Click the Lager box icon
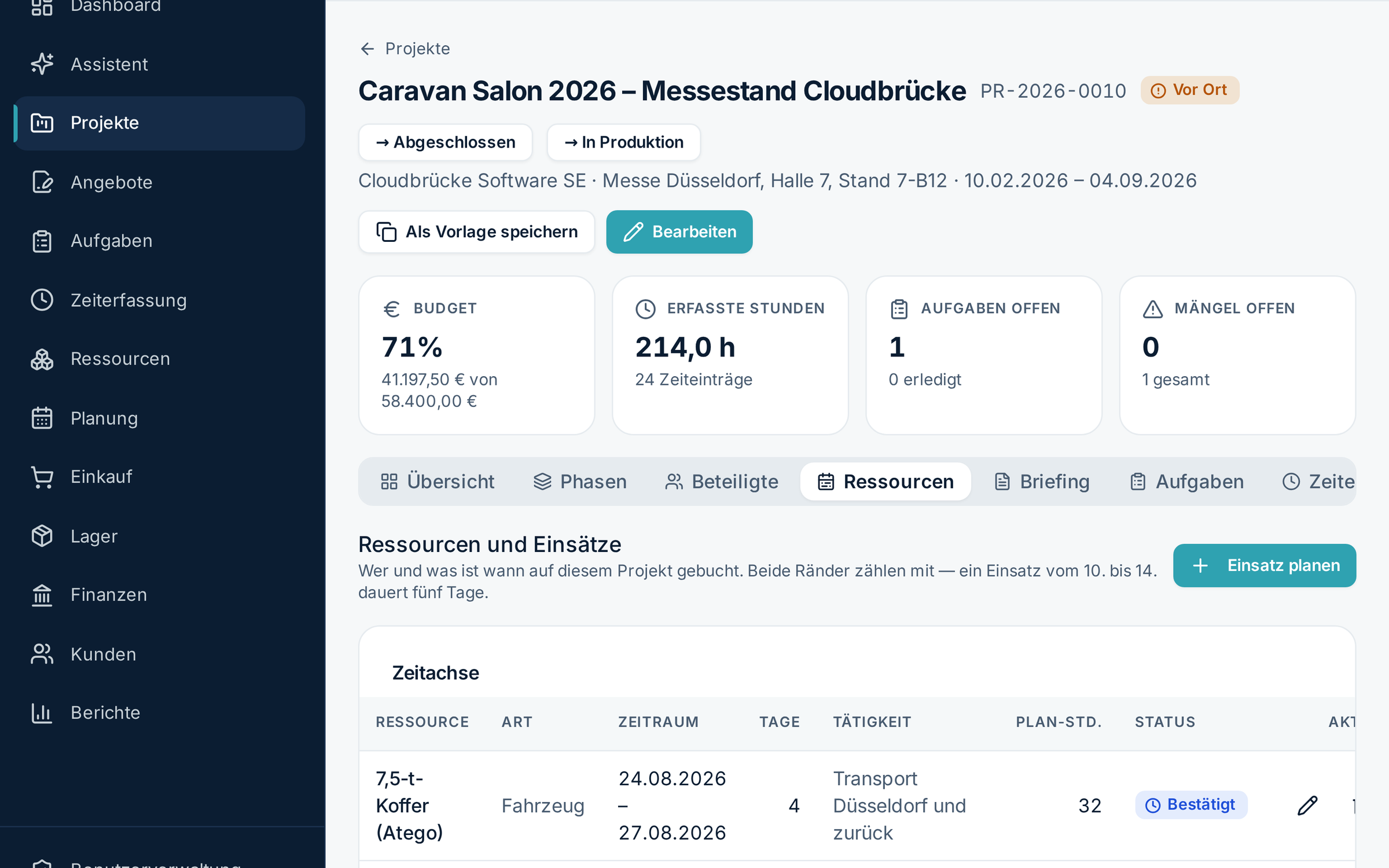 42,536
